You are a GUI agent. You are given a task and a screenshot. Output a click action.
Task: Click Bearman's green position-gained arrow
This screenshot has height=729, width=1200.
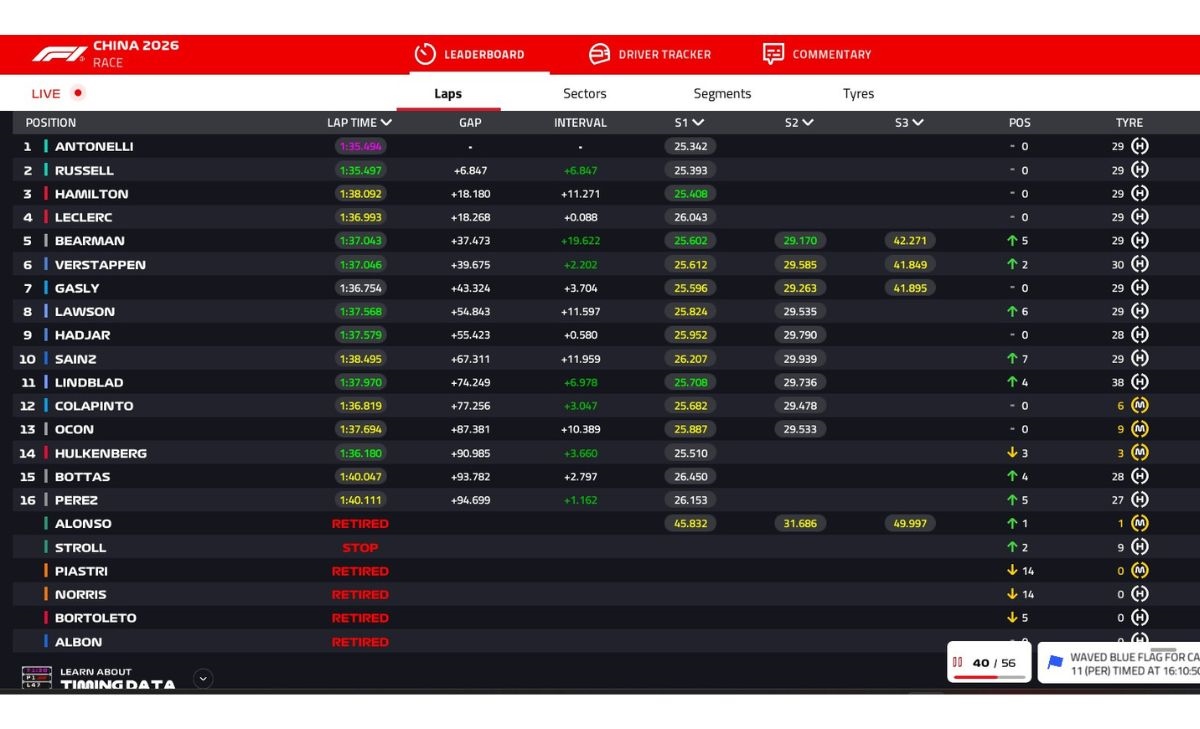coord(1012,241)
